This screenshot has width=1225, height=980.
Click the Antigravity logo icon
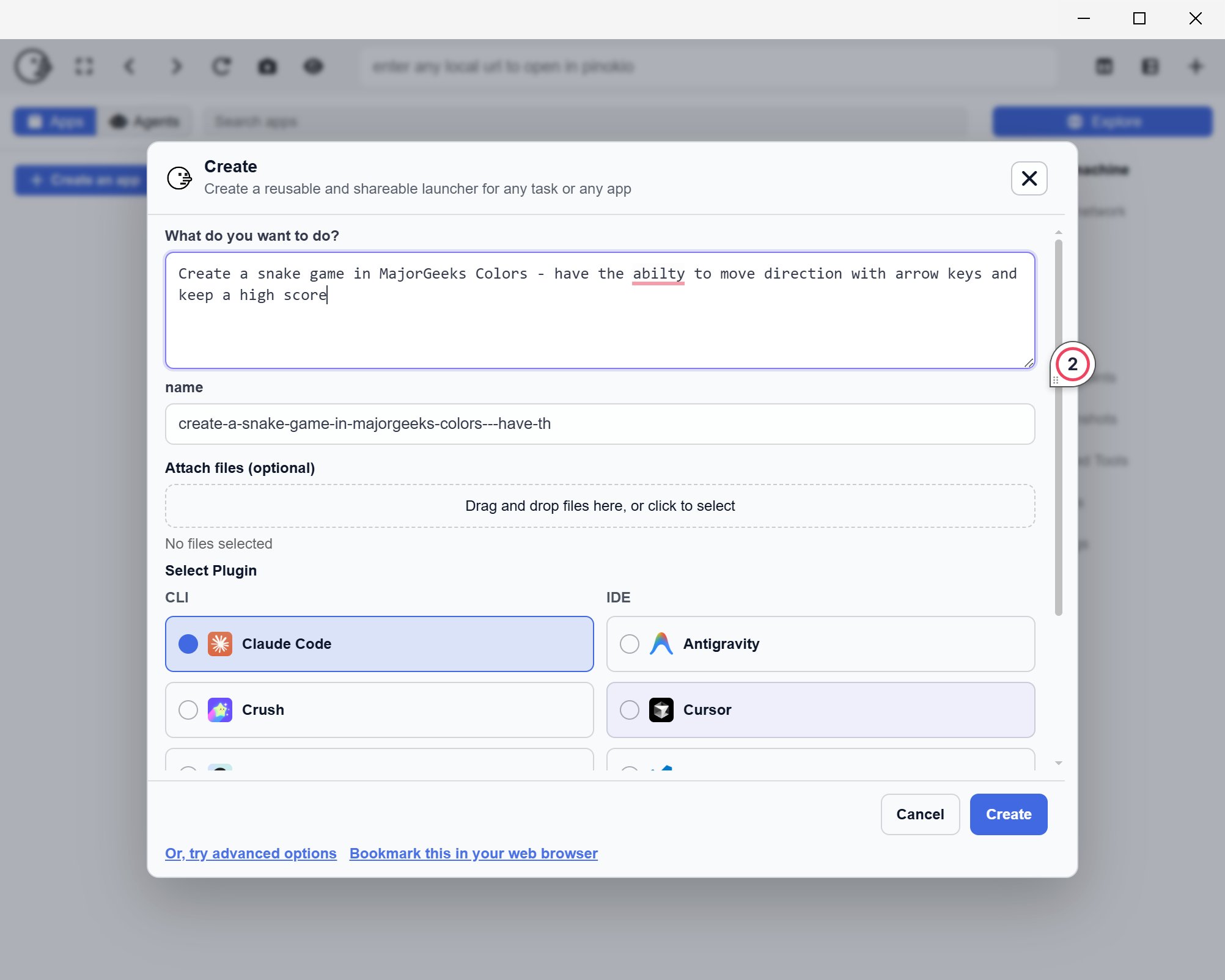coord(661,644)
